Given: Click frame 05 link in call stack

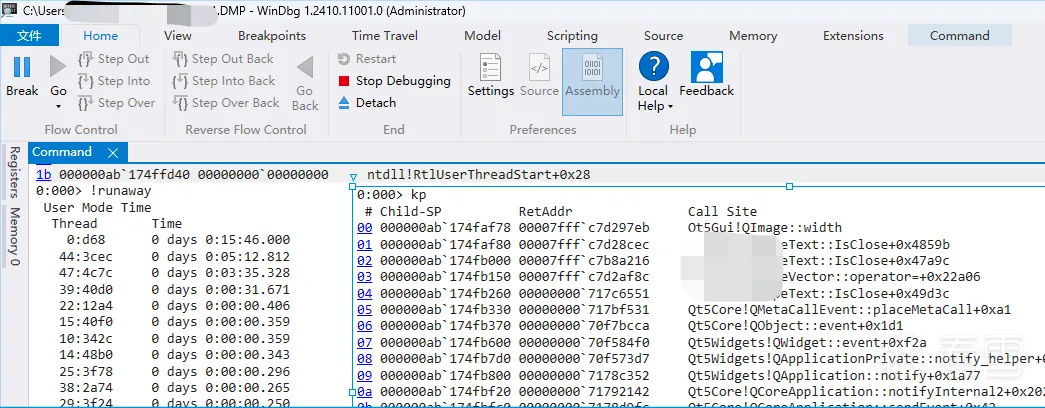Looking at the screenshot, I should [x=365, y=310].
